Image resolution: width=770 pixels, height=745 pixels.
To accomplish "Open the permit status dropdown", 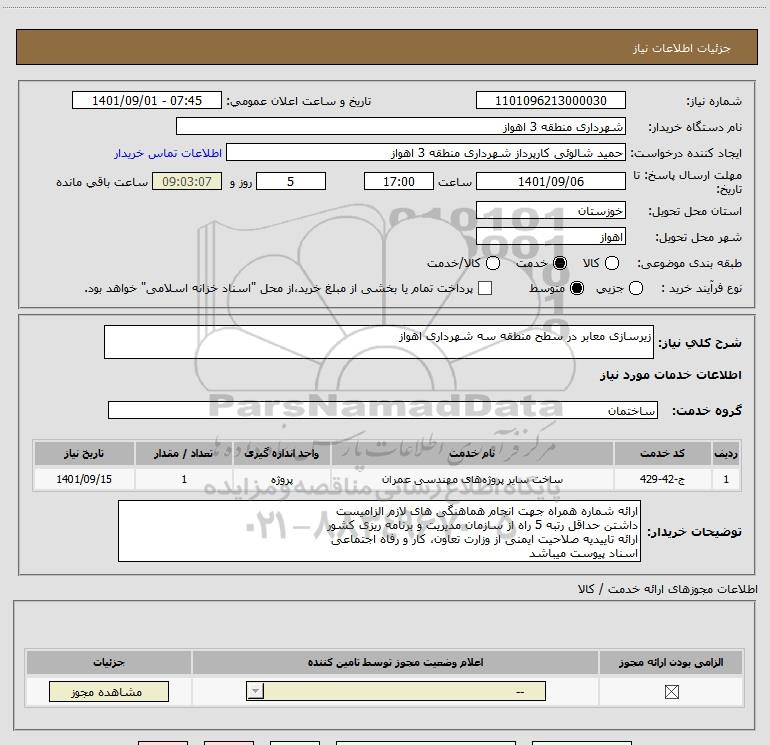I will pyautogui.click(x=396, y=691).
